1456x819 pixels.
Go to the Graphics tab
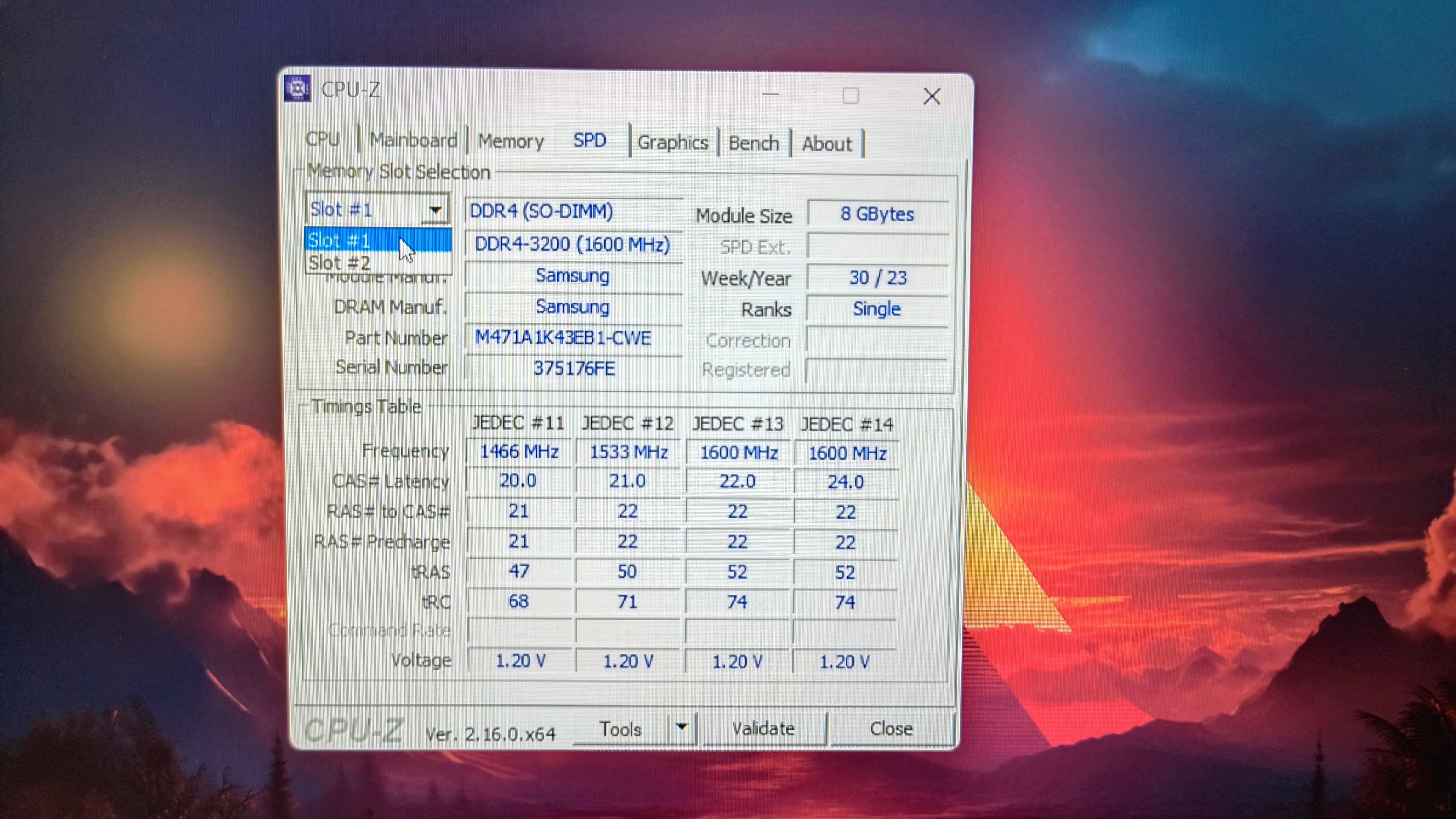(673, 143)
